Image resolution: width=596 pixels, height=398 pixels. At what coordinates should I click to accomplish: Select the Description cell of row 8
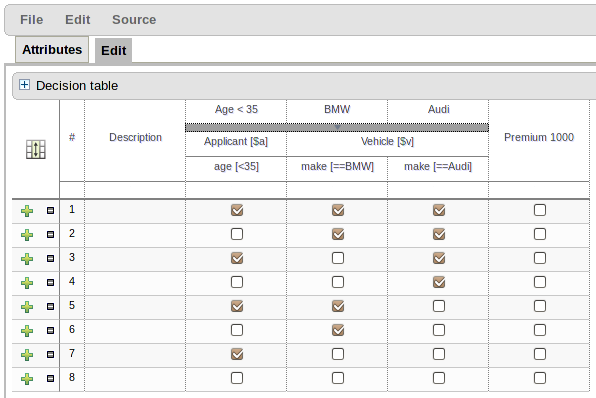[135, 379]
